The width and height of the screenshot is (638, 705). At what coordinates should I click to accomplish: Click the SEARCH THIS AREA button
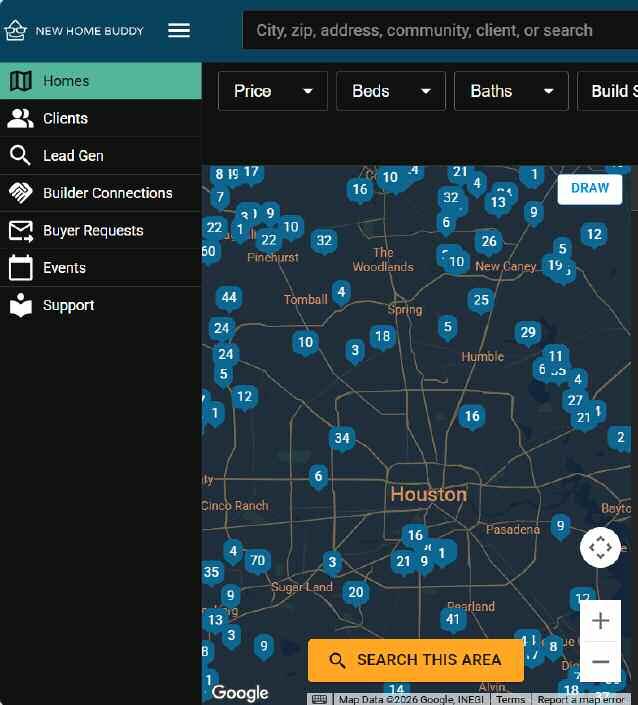click(416, 660)
